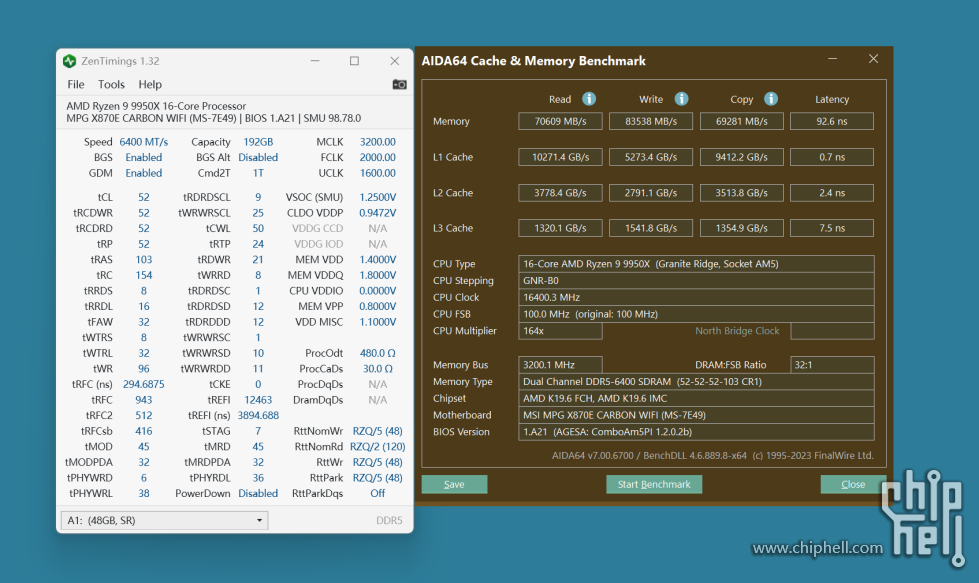Click the ZenTimings app logo icon
This screenshot has height=583, width=979.
click(69, 61)
